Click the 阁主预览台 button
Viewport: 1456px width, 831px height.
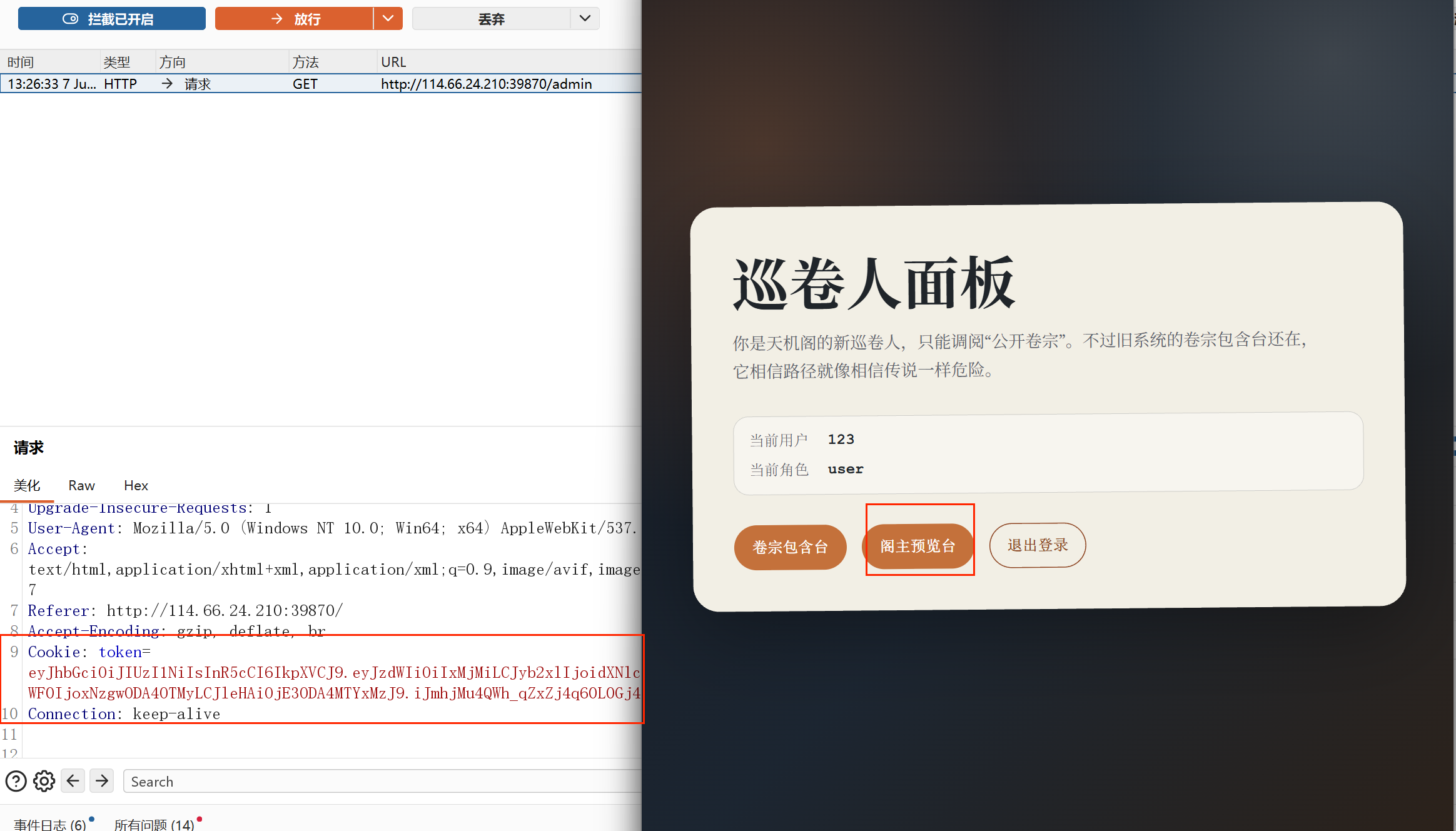(x=918, y=546)
